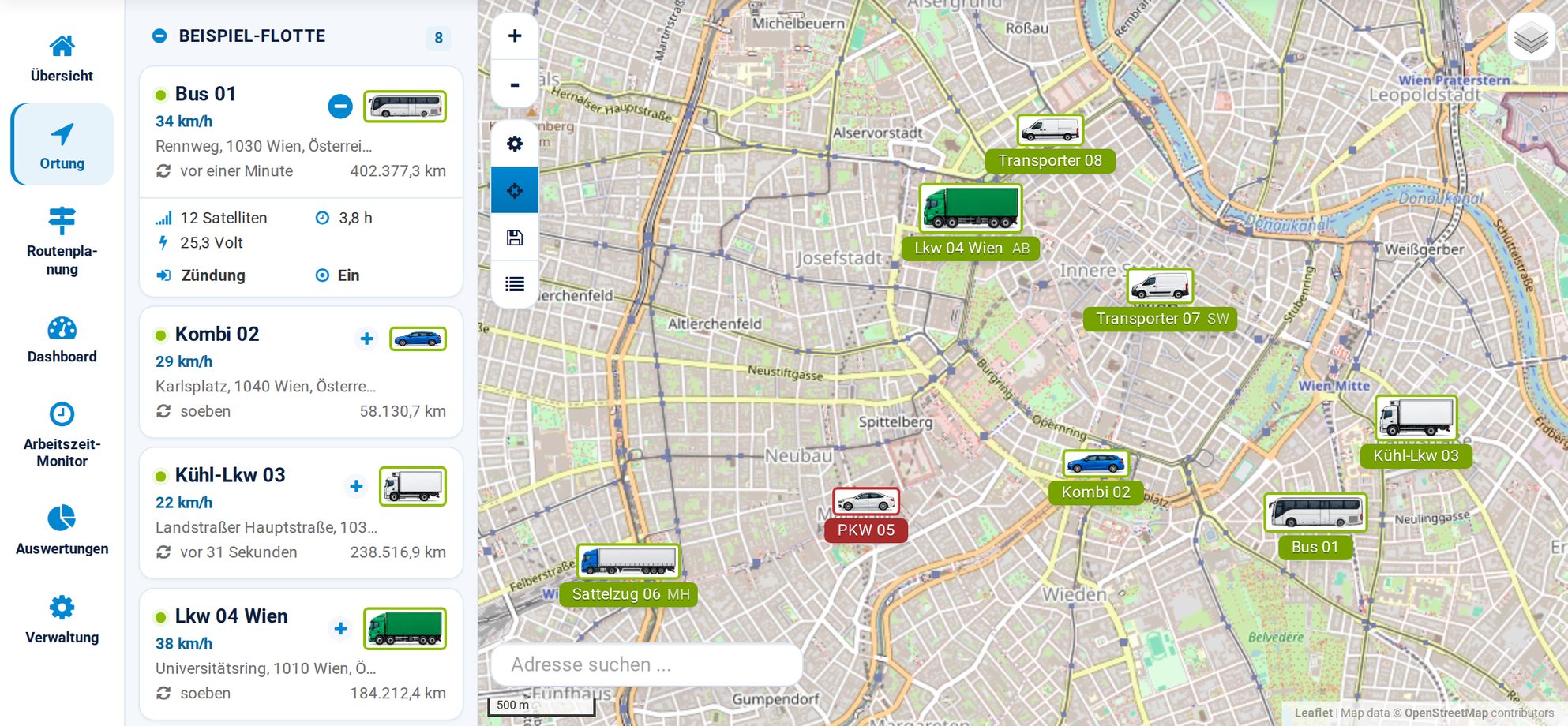
Task: Click the Kombi 02 title in list
Action: 217,334
